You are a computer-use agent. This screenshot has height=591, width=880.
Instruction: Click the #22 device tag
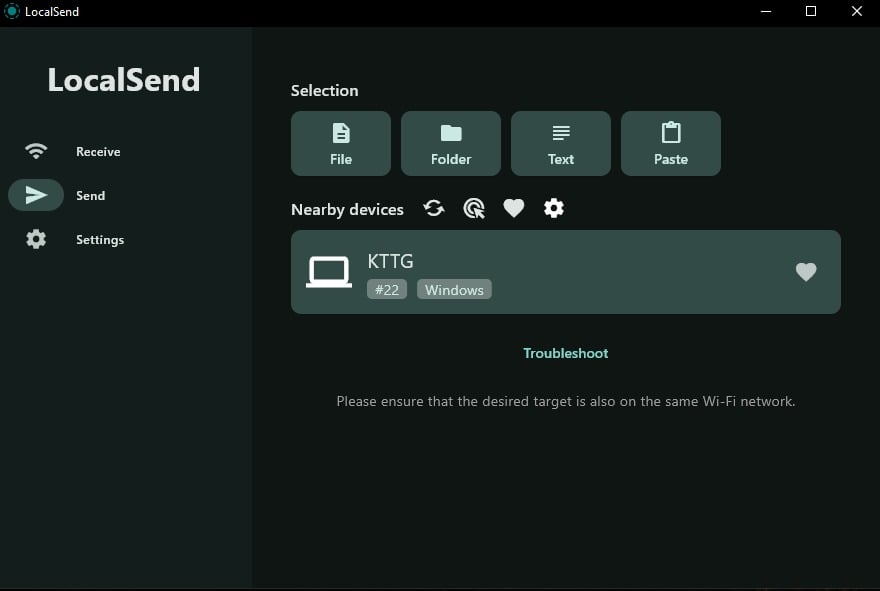[387, 290]
